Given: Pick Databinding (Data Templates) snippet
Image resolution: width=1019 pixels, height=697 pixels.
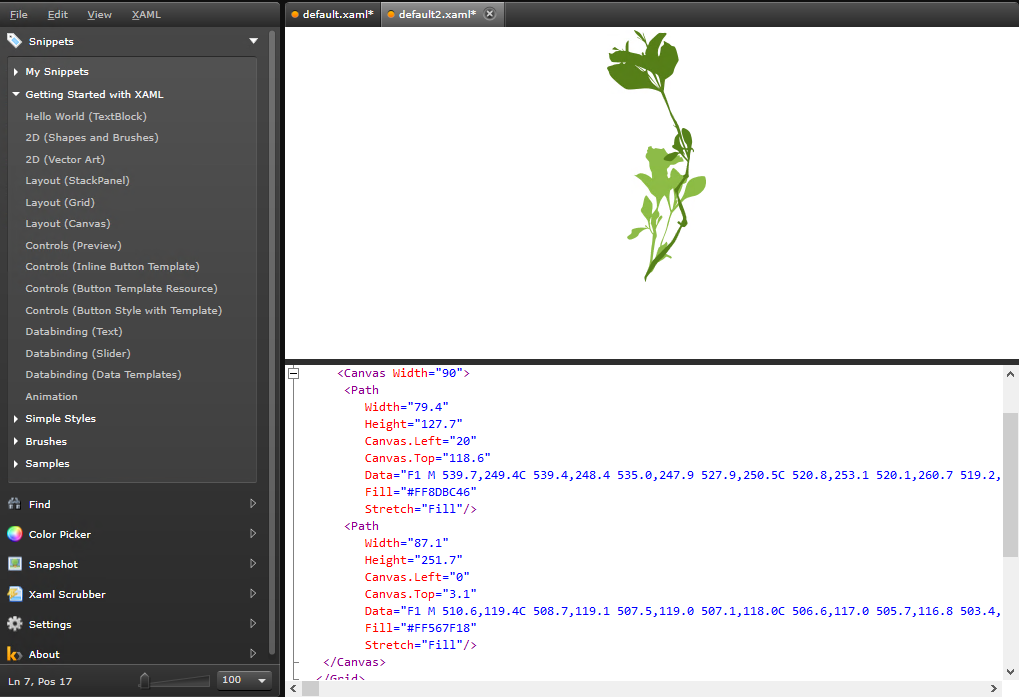Looking at the screenshot, I should coord(103,374).
